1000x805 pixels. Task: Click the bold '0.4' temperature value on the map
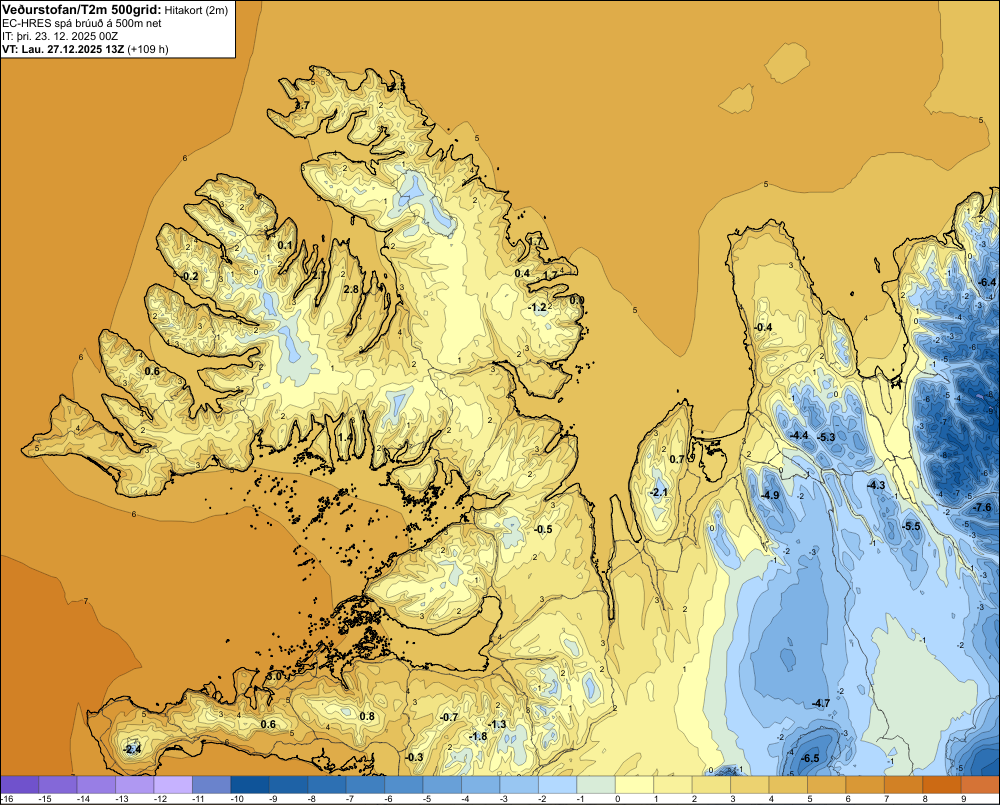tap(522, 273)
